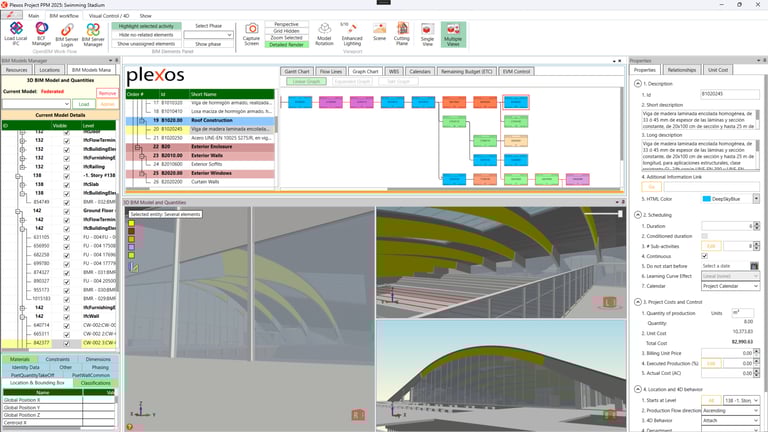Open the Relationships tab
This screenshot has height=432, width=768.
click(682, 70)
